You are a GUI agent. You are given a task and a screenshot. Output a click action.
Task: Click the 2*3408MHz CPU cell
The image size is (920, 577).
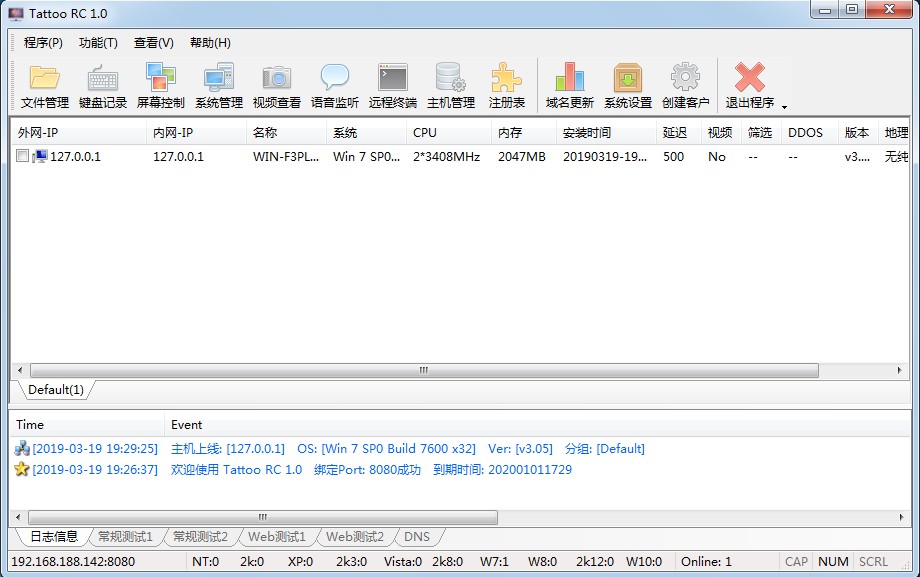tap(447, 157)
